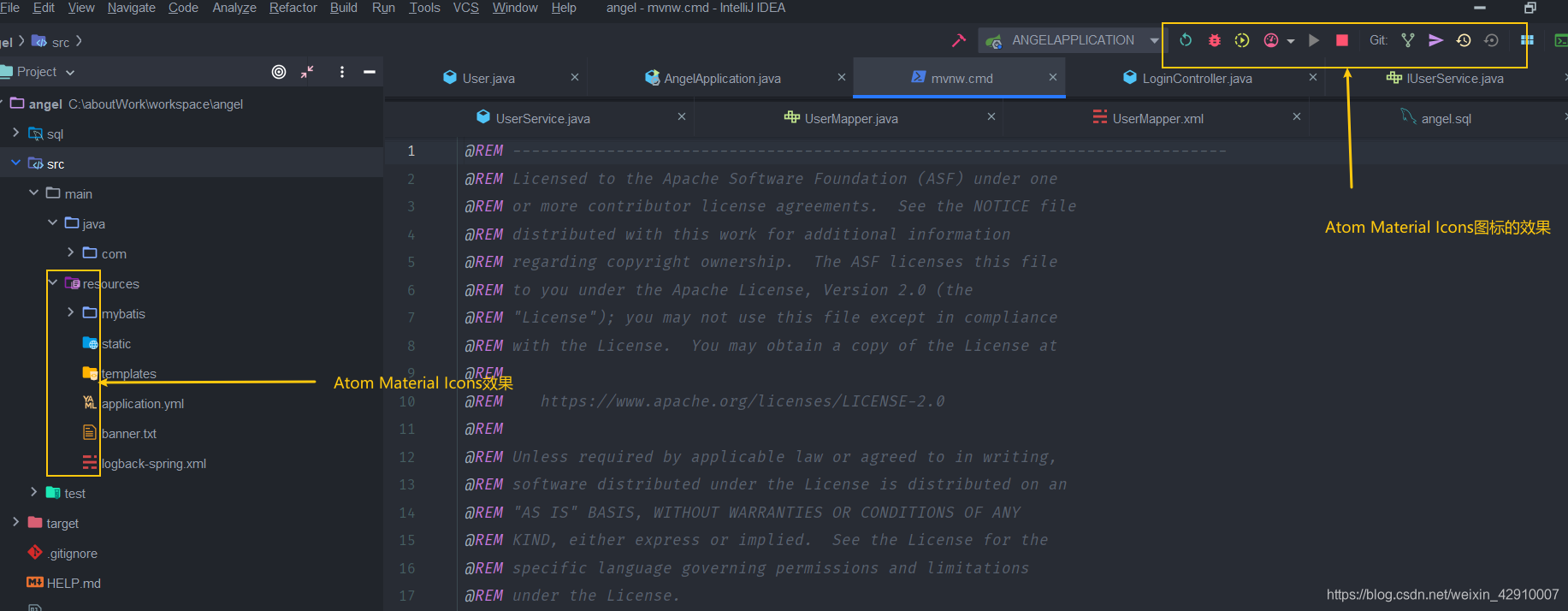Viewport: 1568px width, 611px height.
Task: Expand the sql folder in project tree
Action: click(15, 133)
